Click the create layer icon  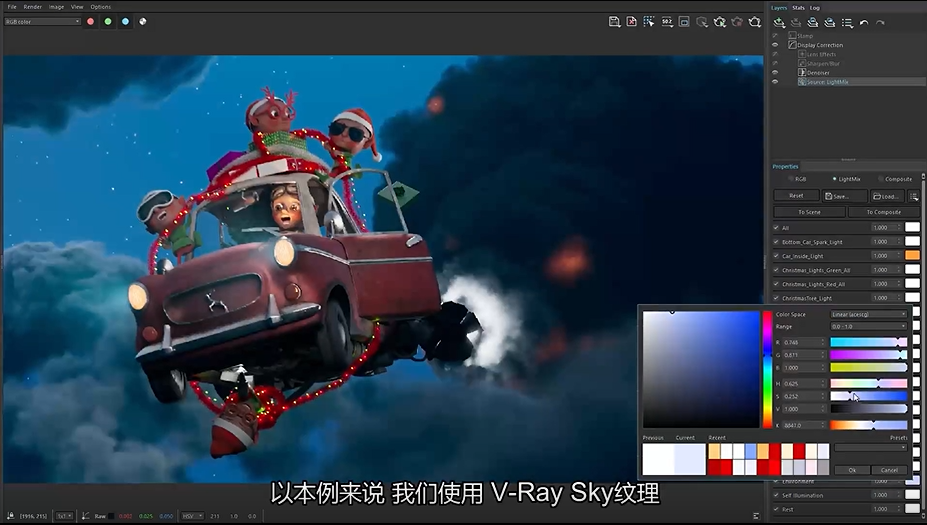coord(779,22)
